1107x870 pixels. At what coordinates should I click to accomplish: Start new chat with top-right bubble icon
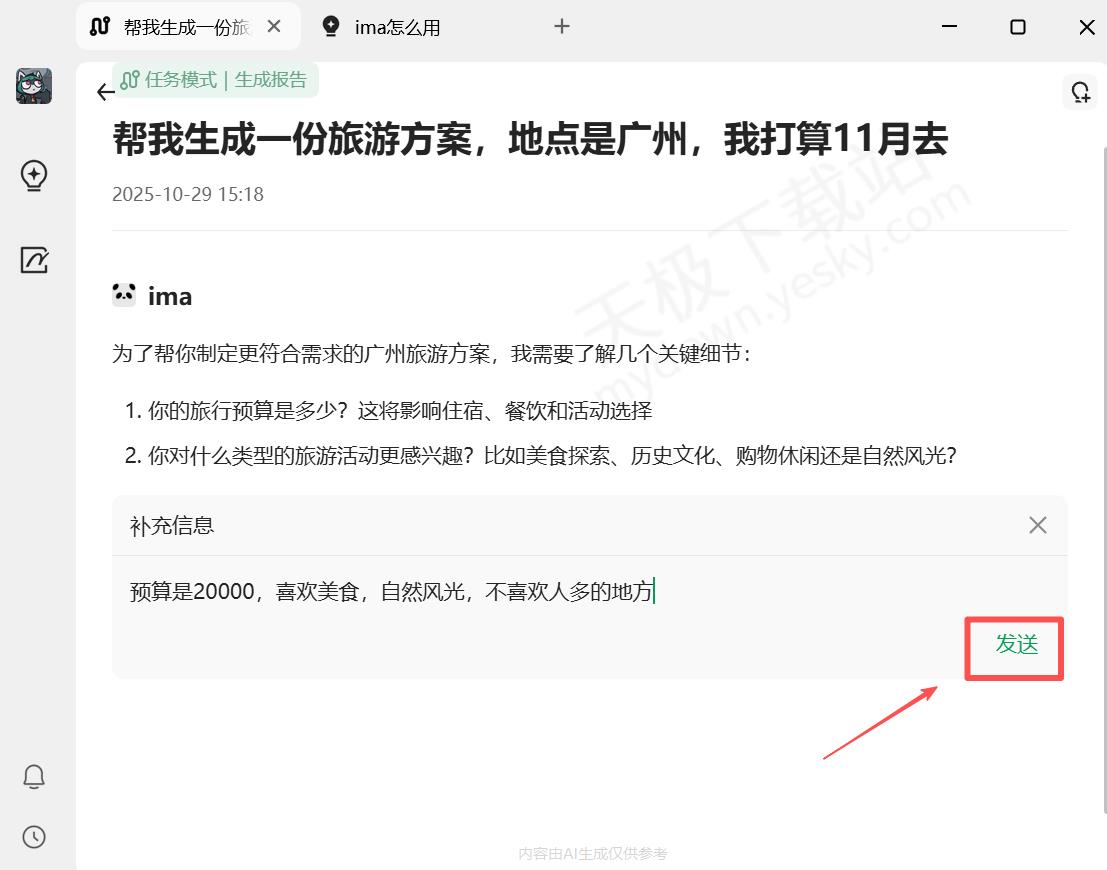tap(1080, 92)
